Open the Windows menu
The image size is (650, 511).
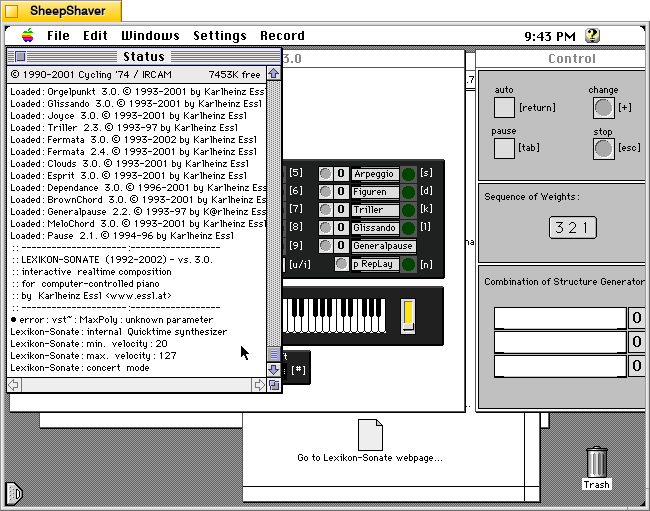coord(150,36)
